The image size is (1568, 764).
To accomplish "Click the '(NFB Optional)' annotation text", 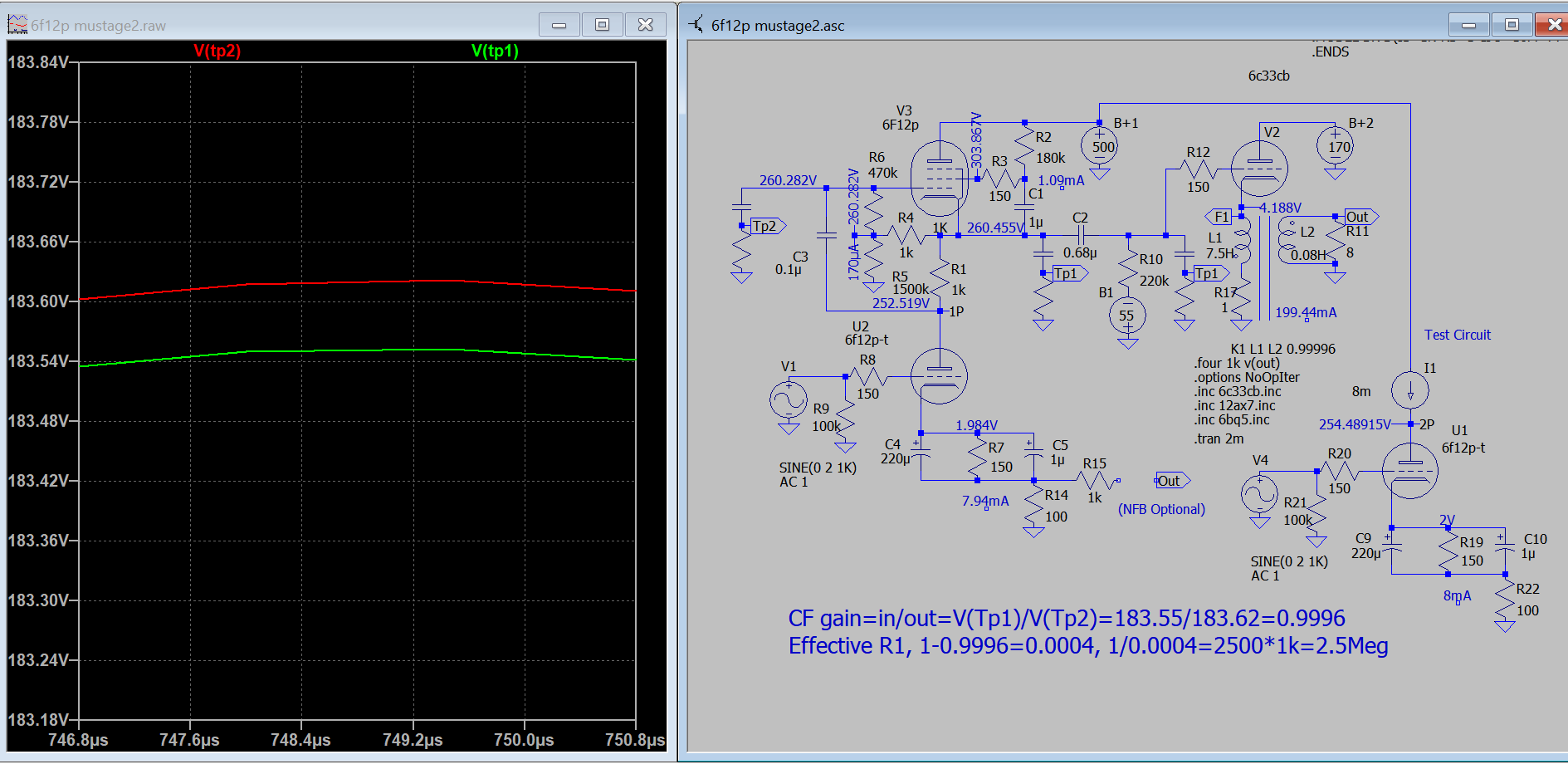I will coord(1161,510).
